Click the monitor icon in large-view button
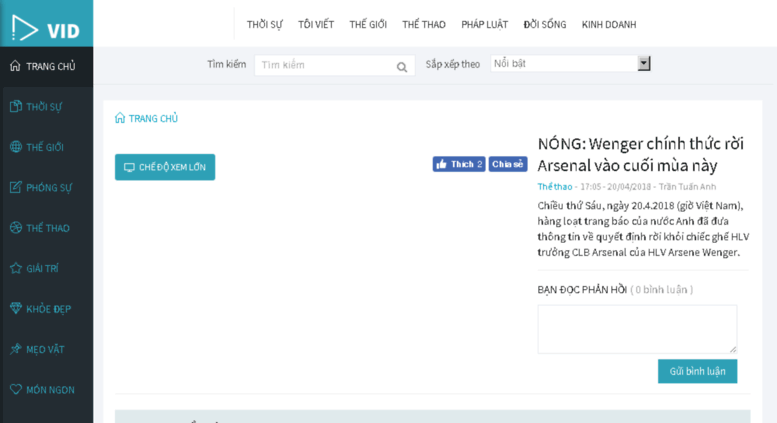The height and width of the screenshot is (423, 777). tap(129, 167)
